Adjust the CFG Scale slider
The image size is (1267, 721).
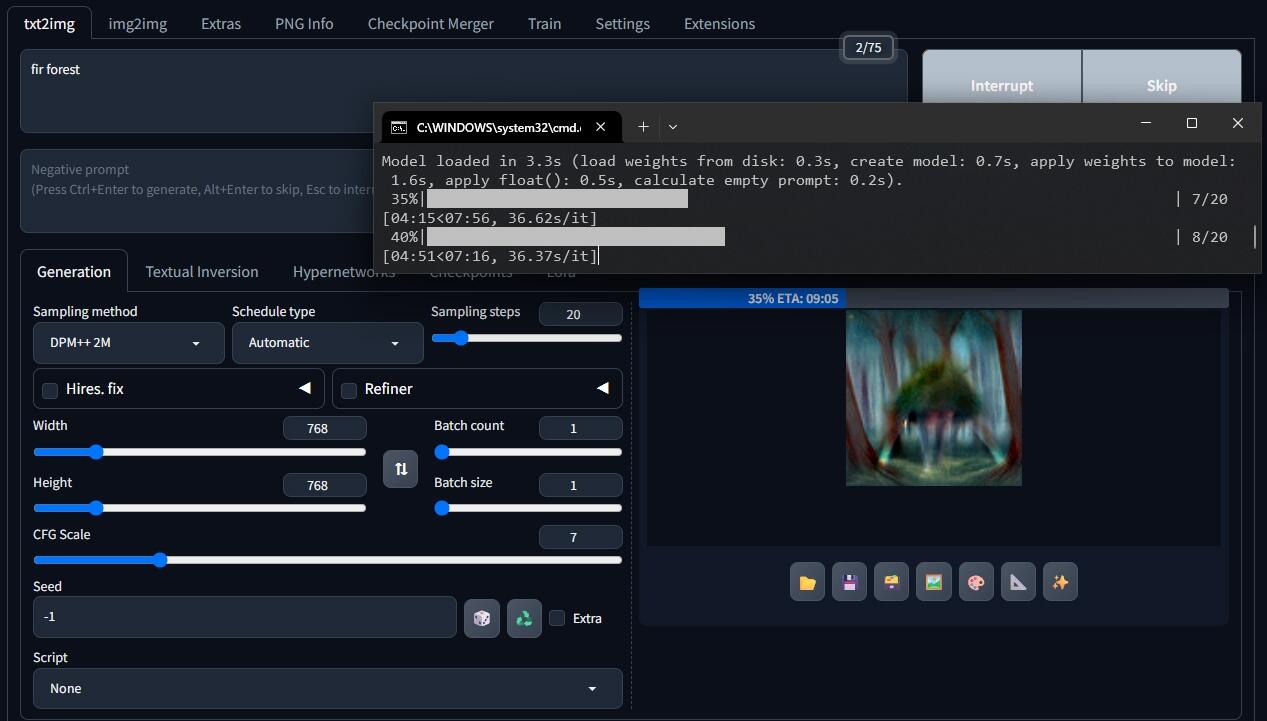point(327,560)
